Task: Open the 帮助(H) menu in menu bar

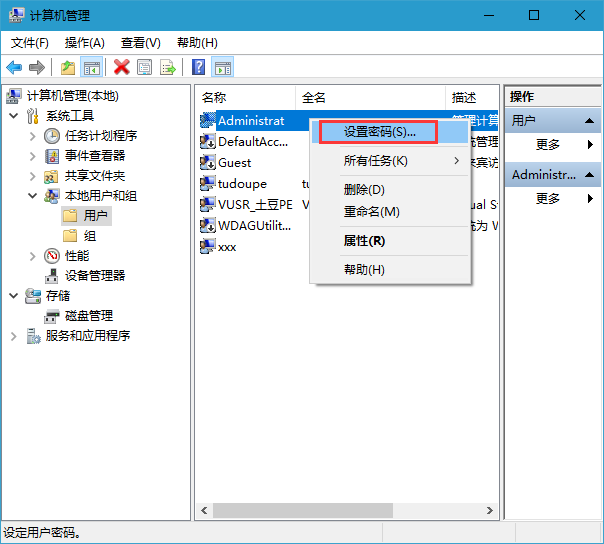Action: 197,43
